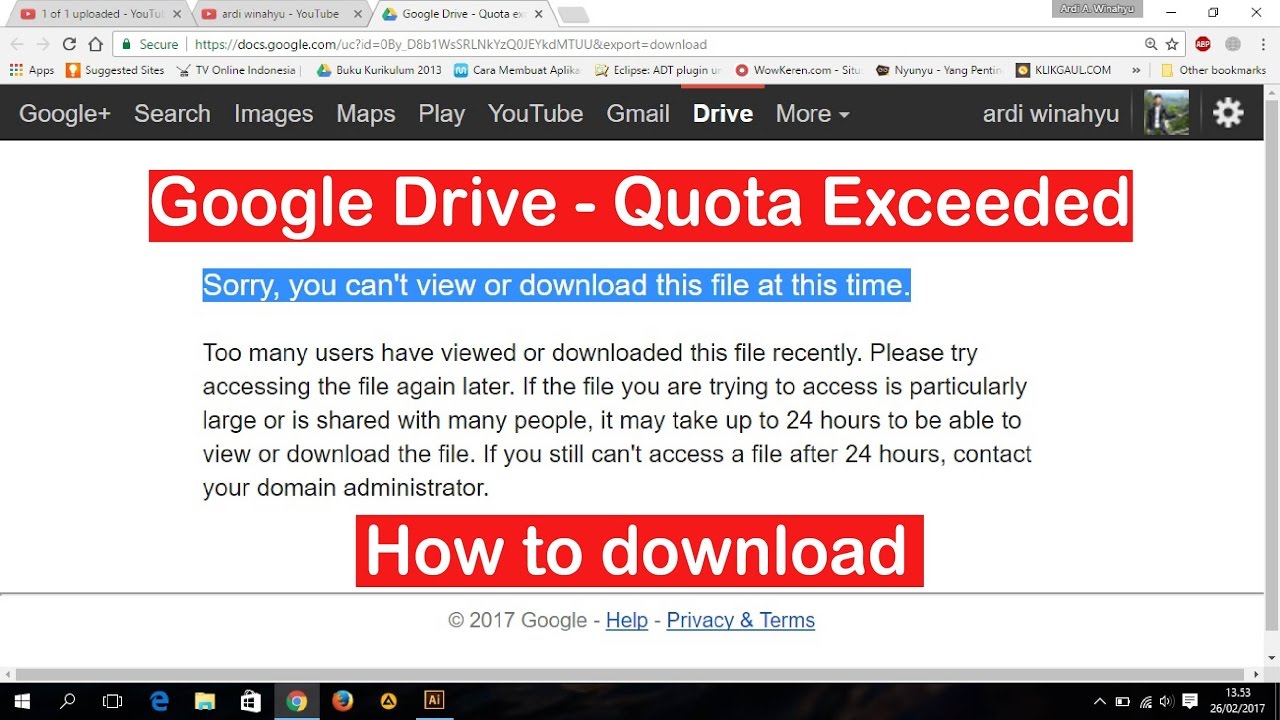
Task: Open Chrome's three-dot menu
Action: (x=1261, y=44)
